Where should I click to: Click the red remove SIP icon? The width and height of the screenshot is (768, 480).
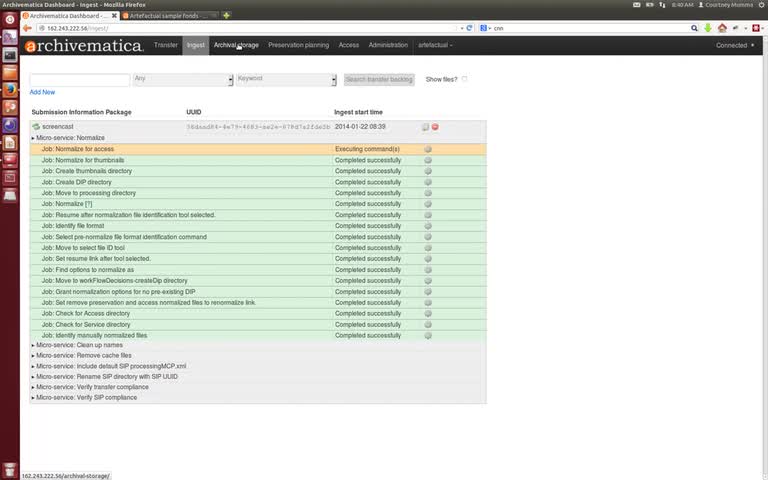click(435, 127)
